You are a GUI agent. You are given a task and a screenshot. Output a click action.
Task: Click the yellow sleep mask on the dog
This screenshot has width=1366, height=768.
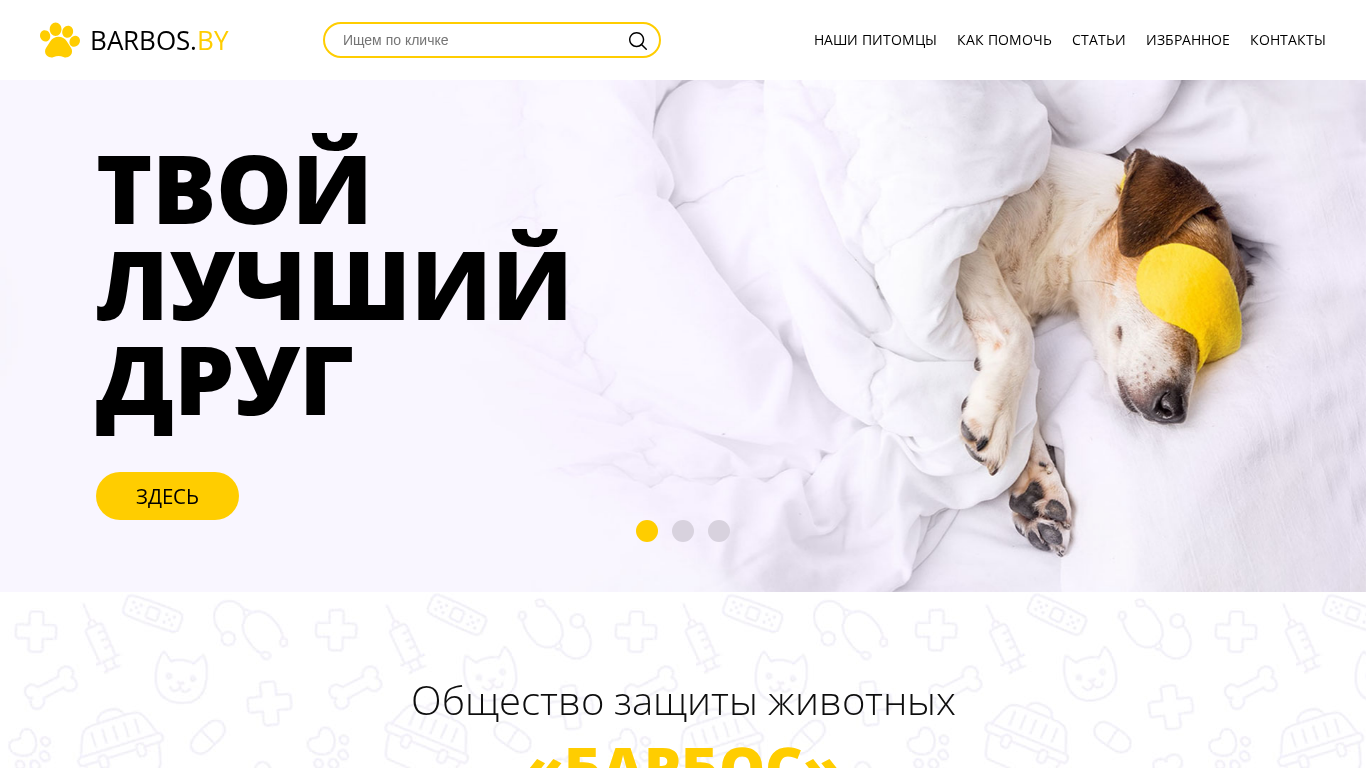tap(1188, 300)
